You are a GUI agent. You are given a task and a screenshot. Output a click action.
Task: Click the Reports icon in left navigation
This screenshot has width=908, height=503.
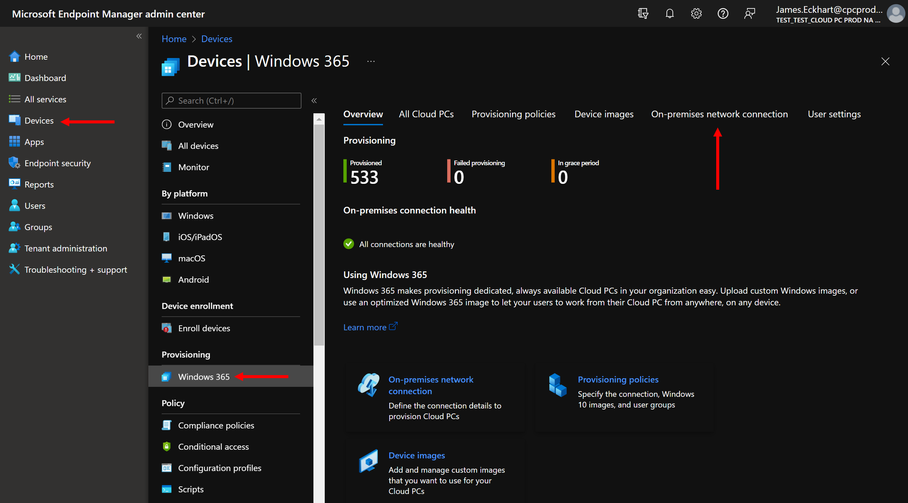[14, 184]
